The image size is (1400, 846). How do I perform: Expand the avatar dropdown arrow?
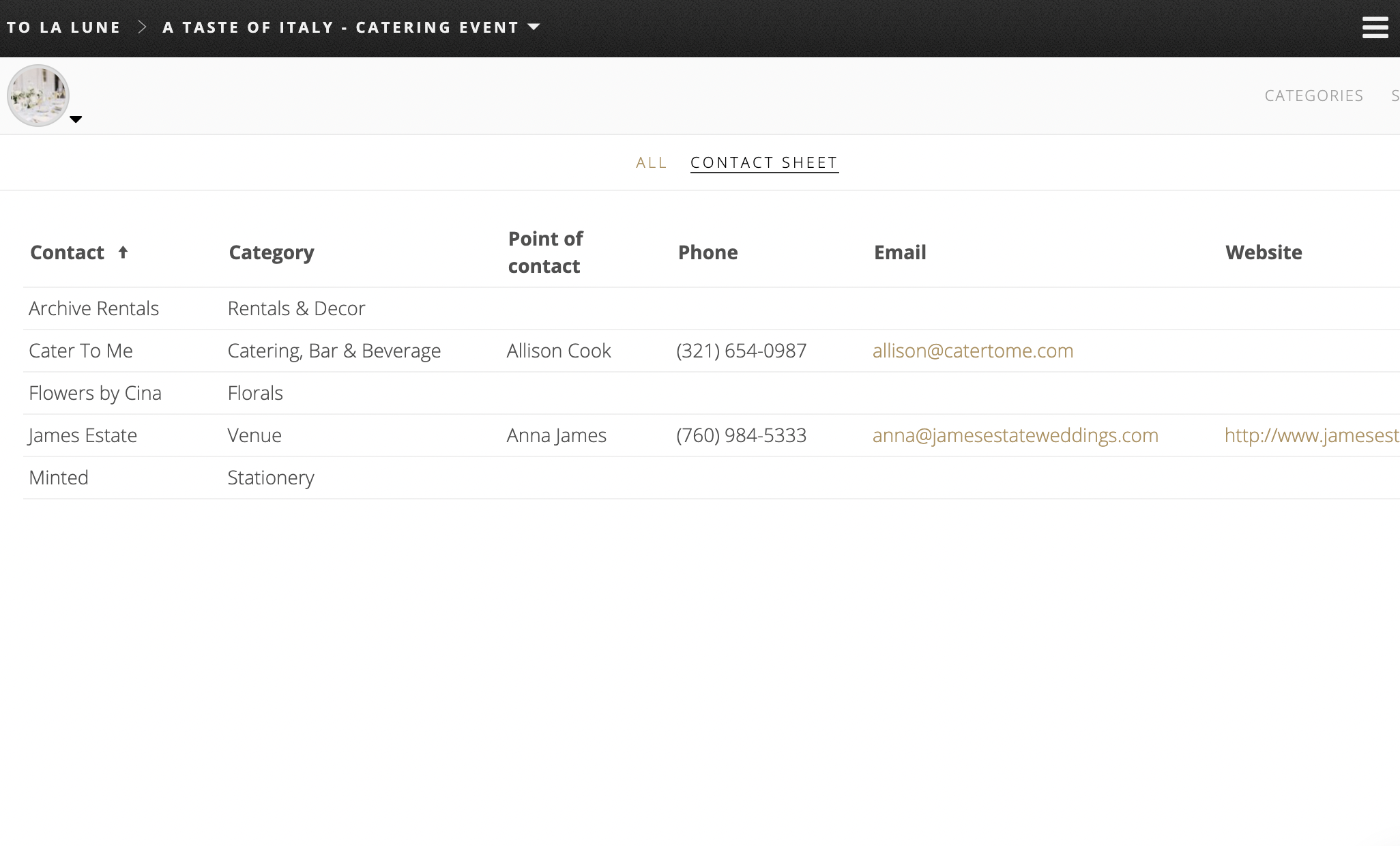point(76,119)
